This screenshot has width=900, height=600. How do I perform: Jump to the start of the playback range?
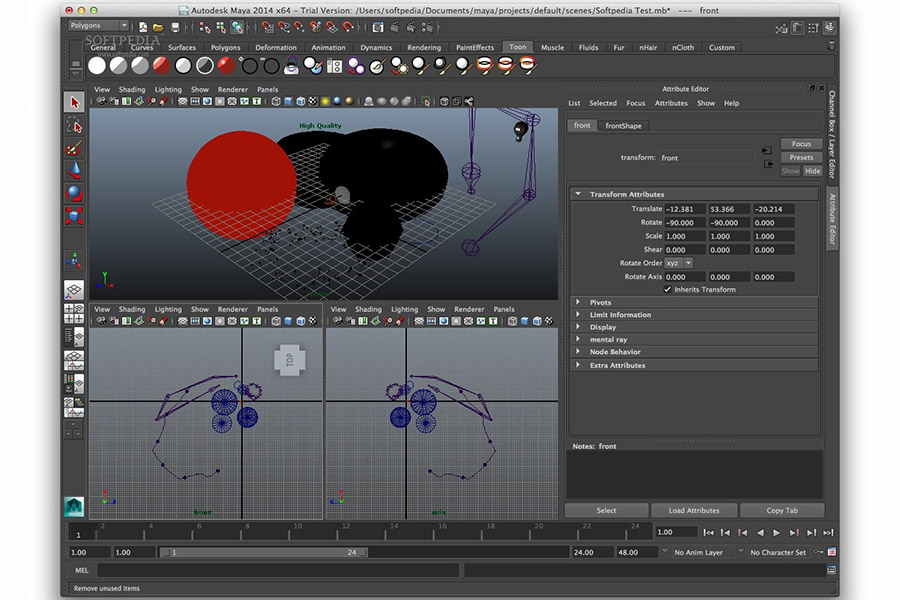pos(709,533)
